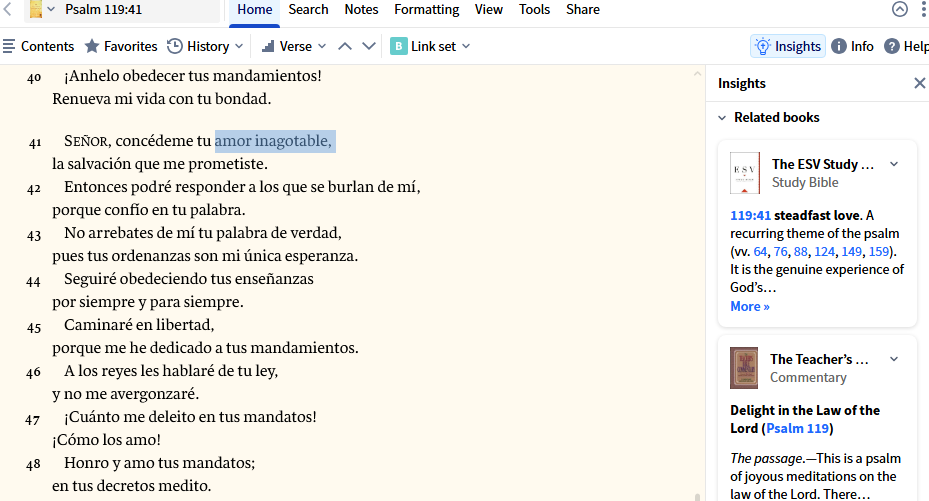Image resolution: width=929 pixels, height=501 pixels.
Task: Open the Teacher's Commentary cover thumbnail
Action: click(744, 368)
